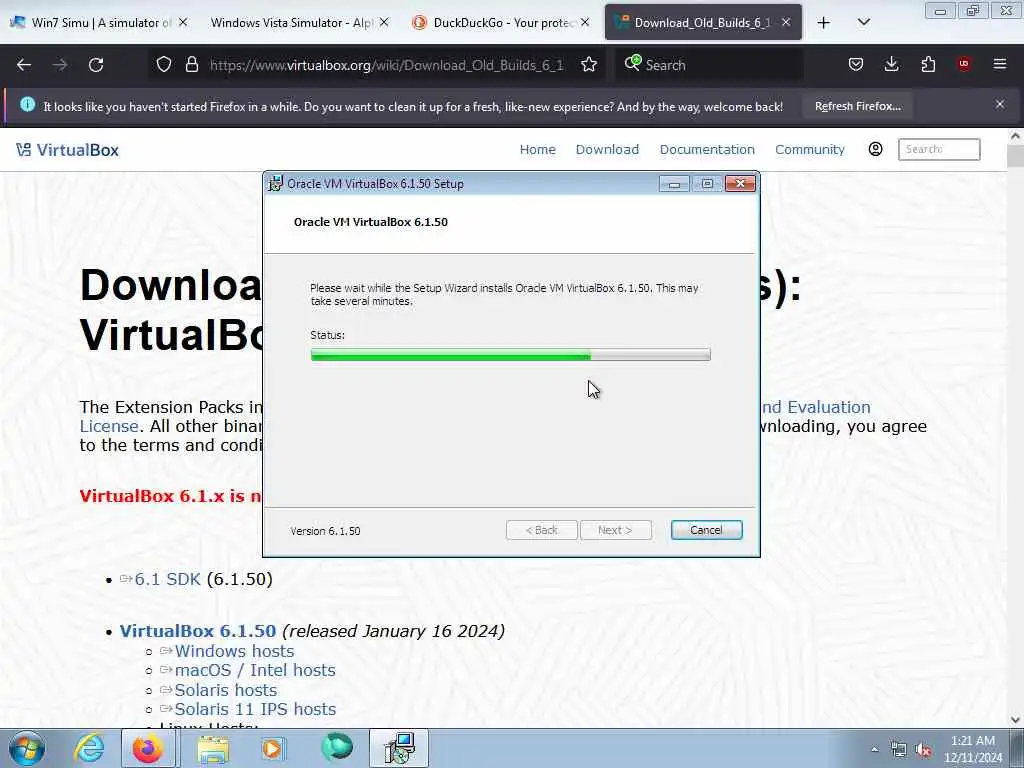Click the VirtualBox Setup title bar icon

pos(276,184)
